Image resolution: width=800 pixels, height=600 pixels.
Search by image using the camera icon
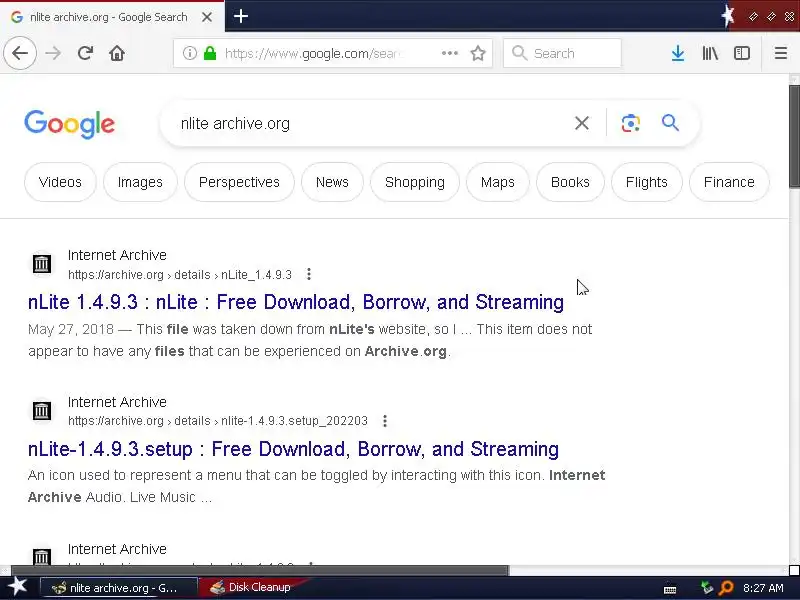631,123
